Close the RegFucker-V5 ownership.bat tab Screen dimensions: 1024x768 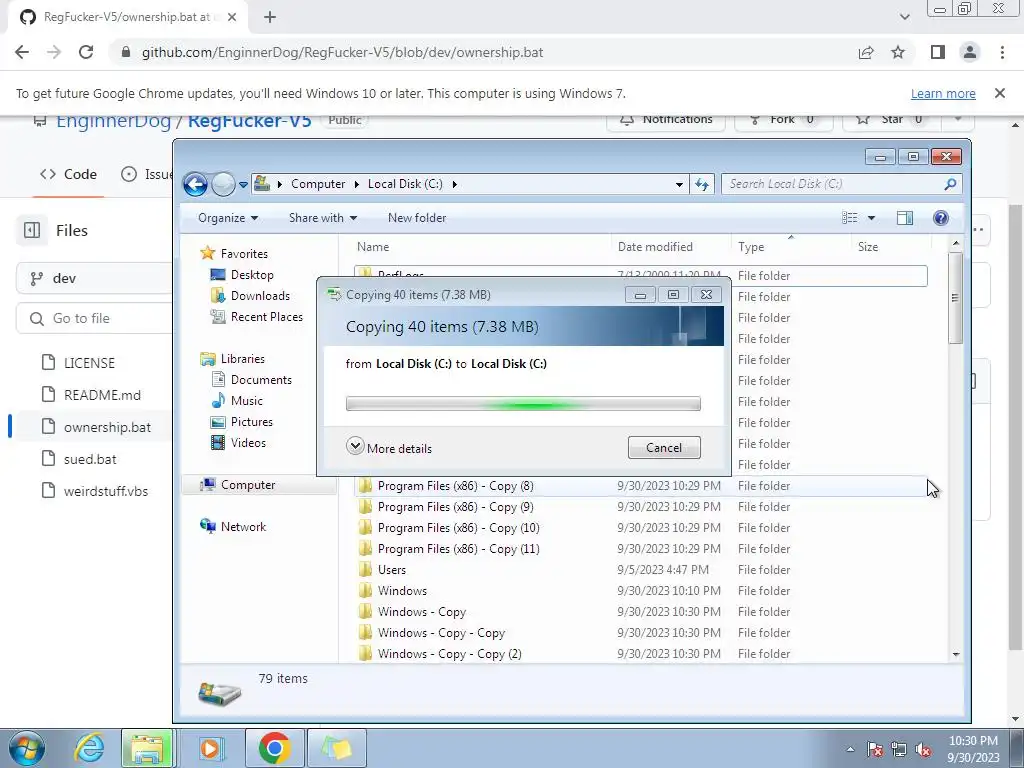pos(232,18)
